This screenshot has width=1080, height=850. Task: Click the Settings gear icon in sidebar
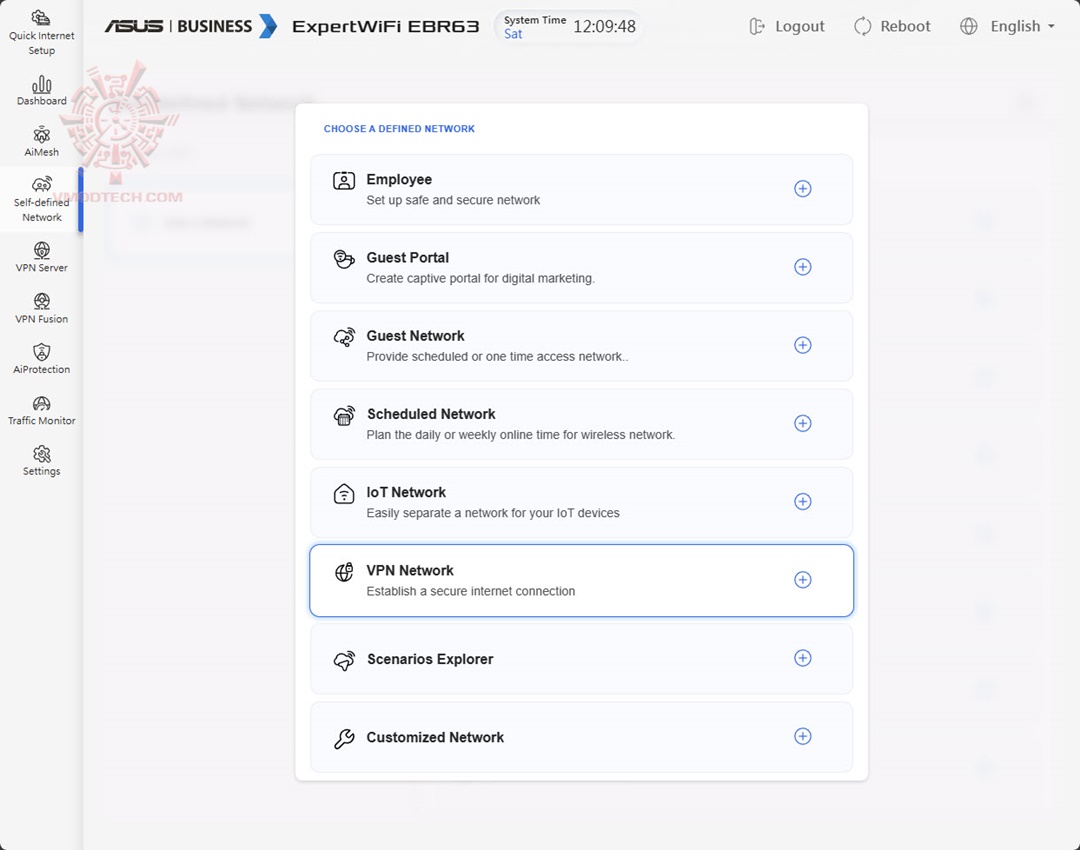click(x=42, y=455)
